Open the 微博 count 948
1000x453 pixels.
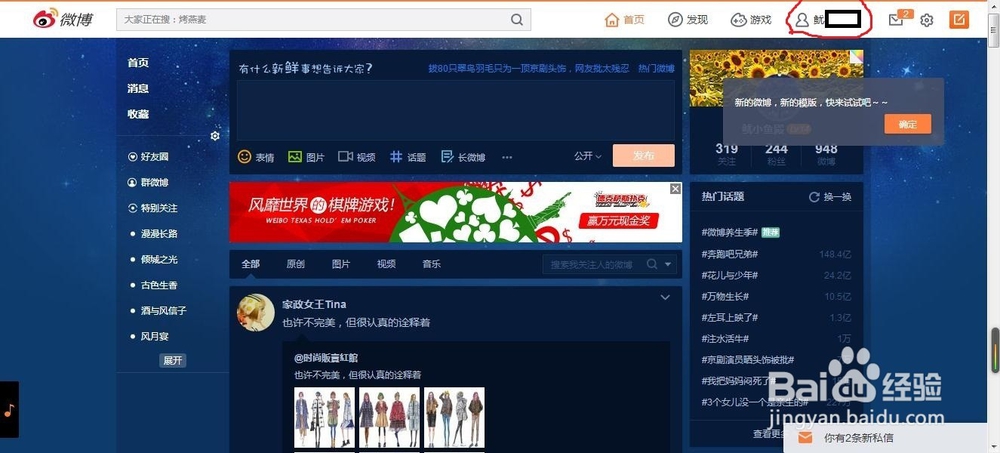[826, 154]
